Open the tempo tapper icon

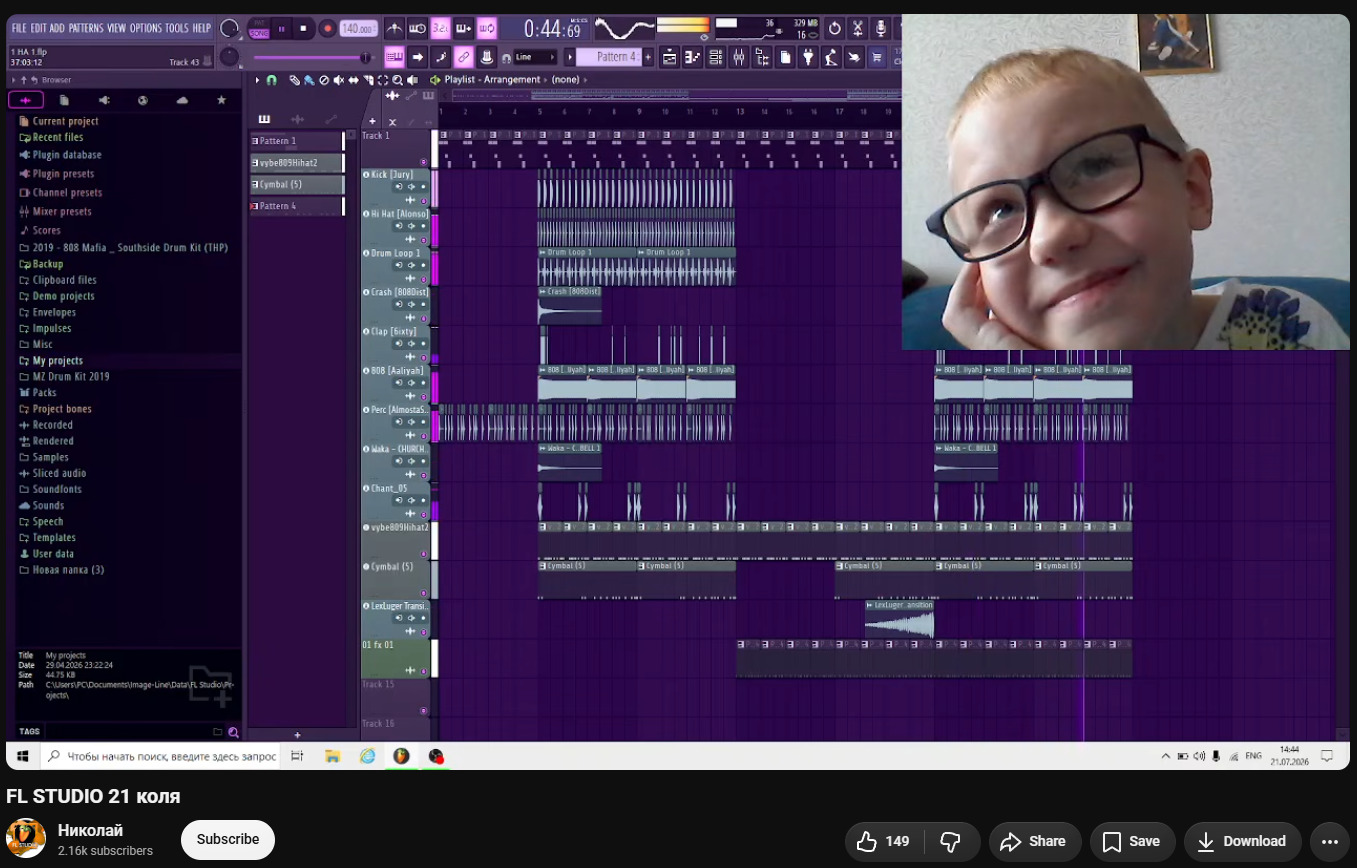point(830,58)
